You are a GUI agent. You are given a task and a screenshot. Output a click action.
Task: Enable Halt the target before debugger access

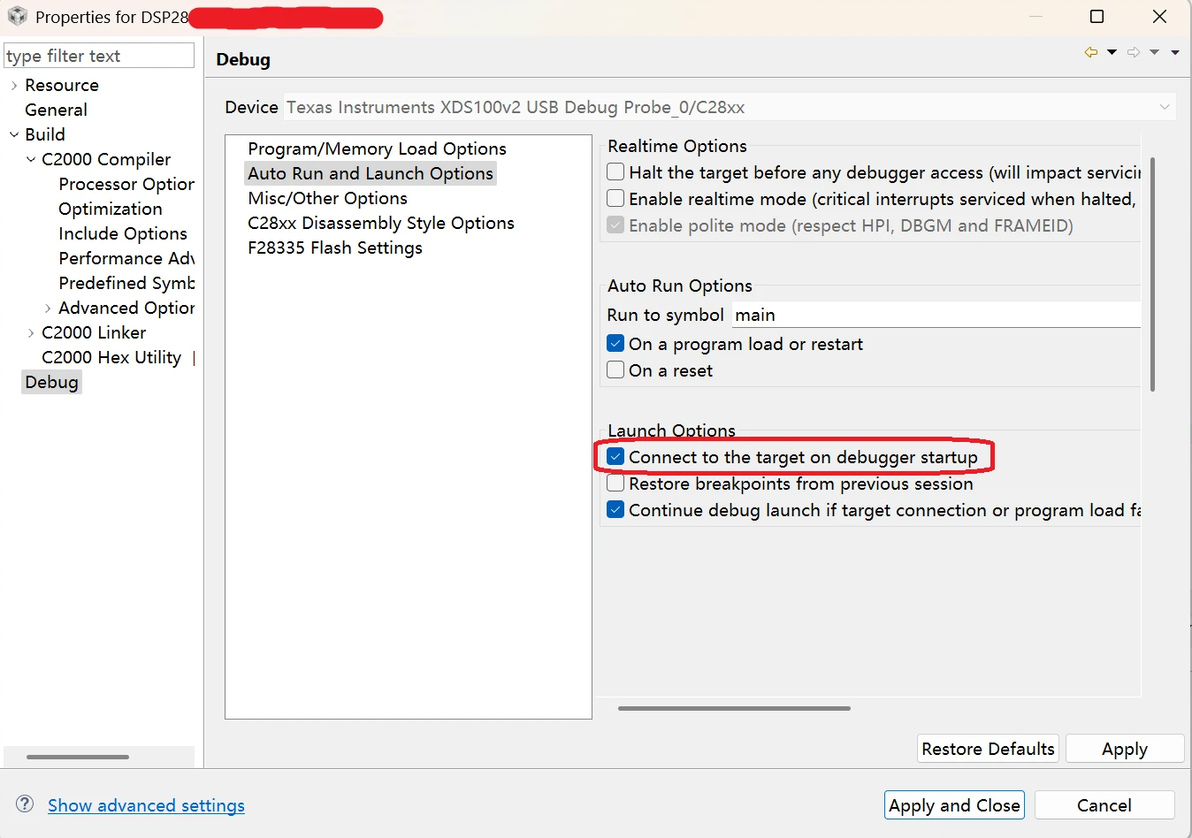(x=616, y=173)
